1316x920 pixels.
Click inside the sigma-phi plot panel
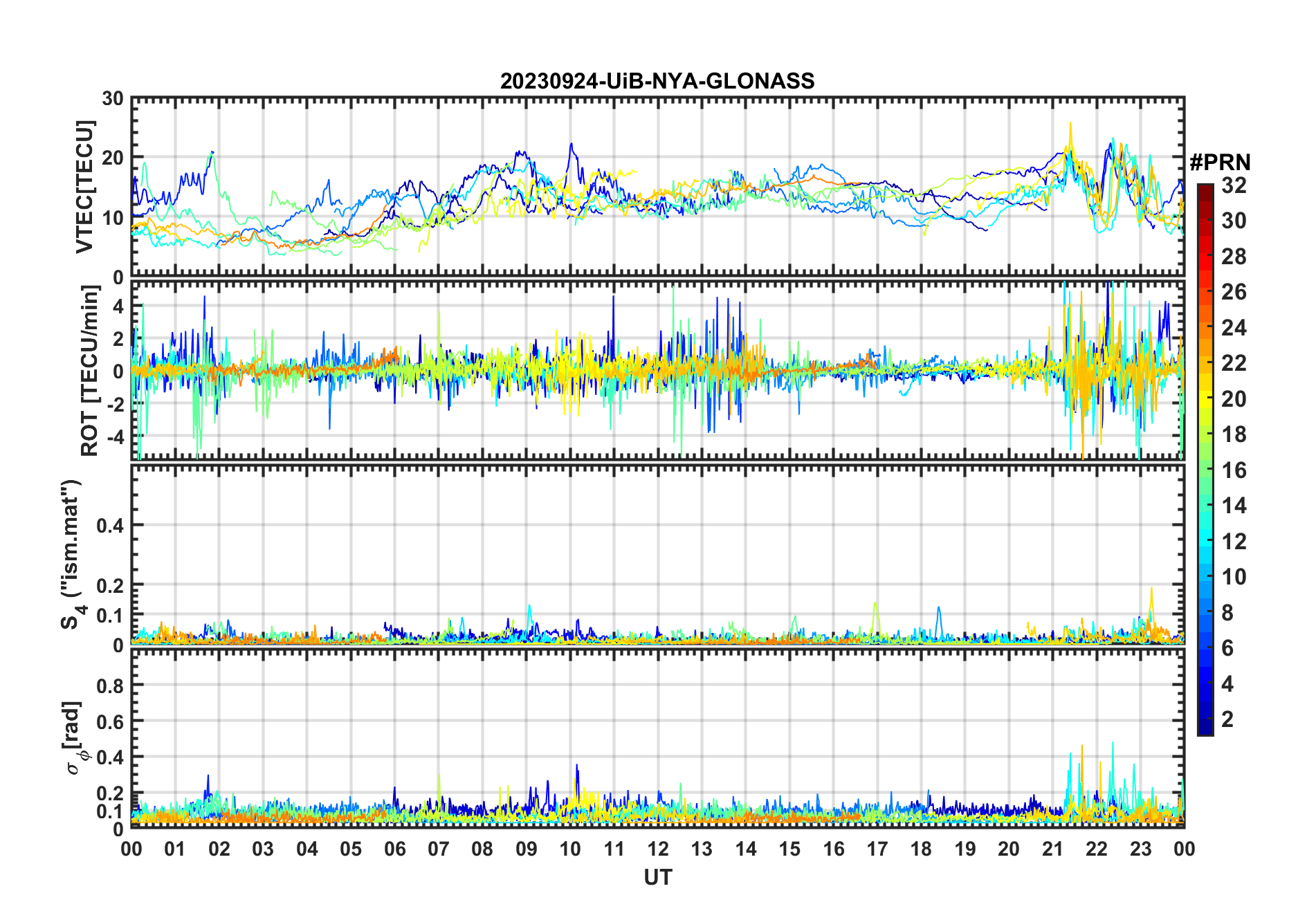pos(658,739)
